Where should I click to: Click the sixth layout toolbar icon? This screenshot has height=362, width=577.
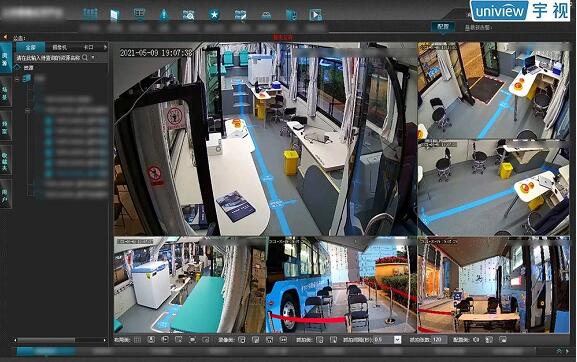[206, 340]
